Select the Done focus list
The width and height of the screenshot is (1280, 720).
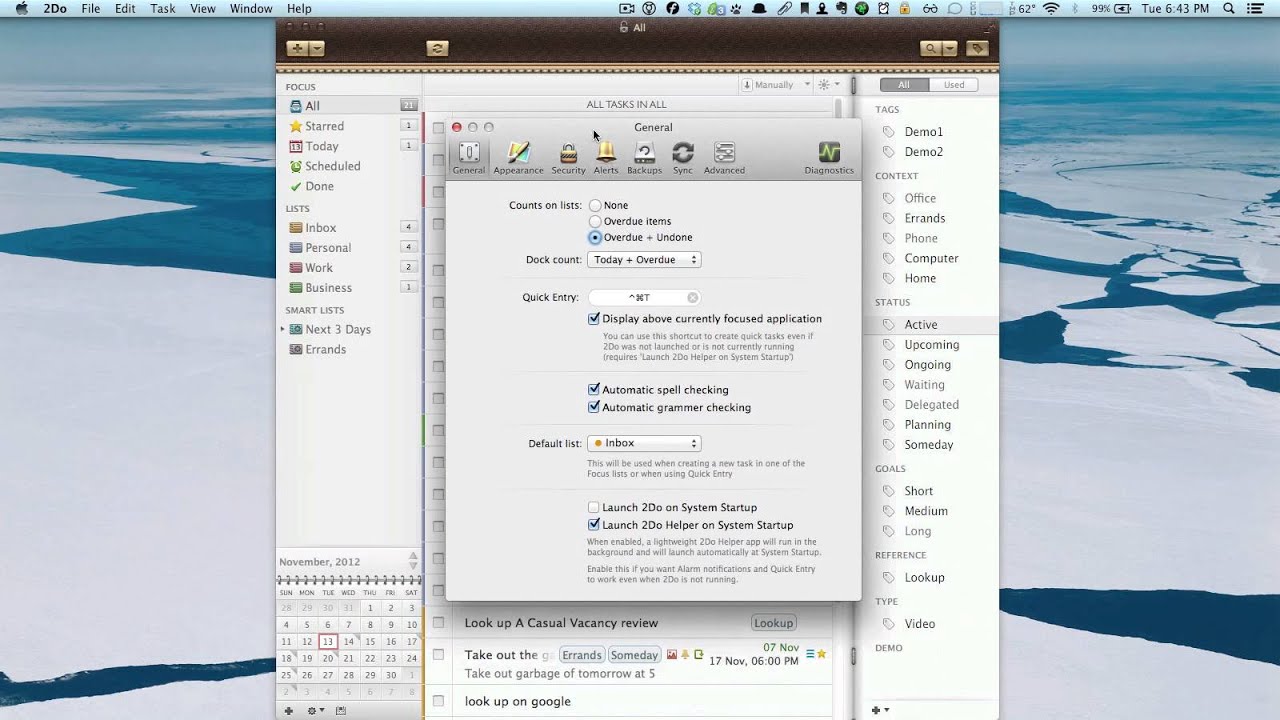(349, 186)
